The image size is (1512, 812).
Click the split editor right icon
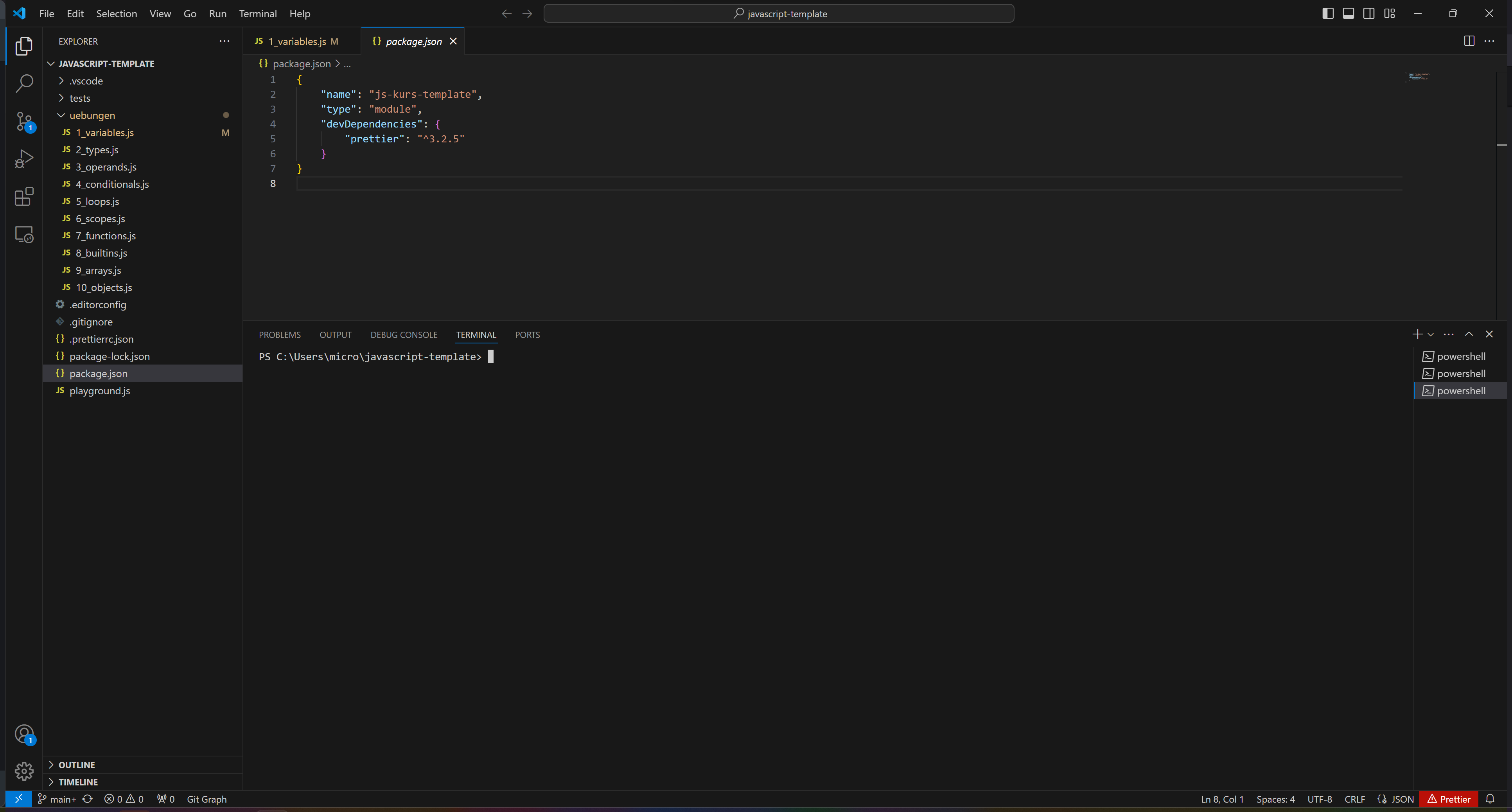tap(1469, 41)
